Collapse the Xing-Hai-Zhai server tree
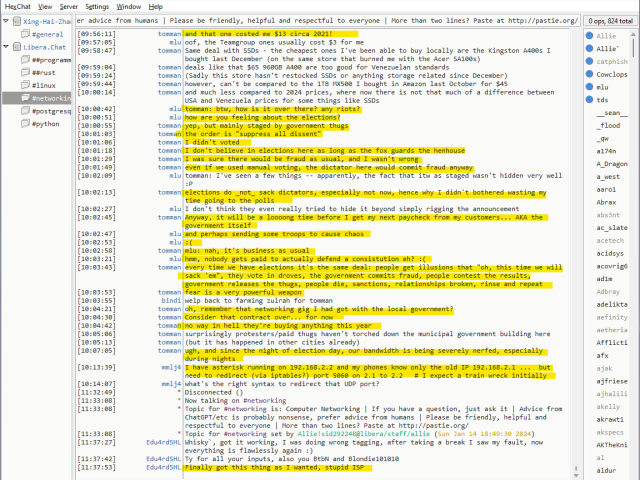The height and width of the screenshot is (480, 640). tap(5, 21)
